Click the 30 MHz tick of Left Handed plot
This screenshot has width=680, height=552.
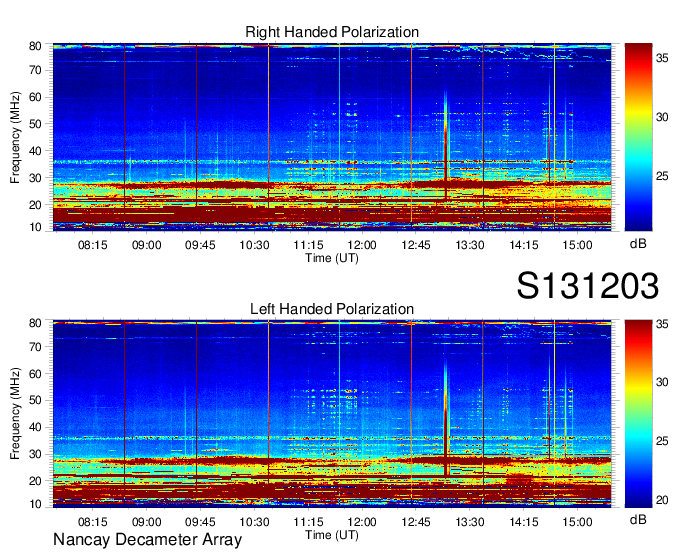click(35, 454)
